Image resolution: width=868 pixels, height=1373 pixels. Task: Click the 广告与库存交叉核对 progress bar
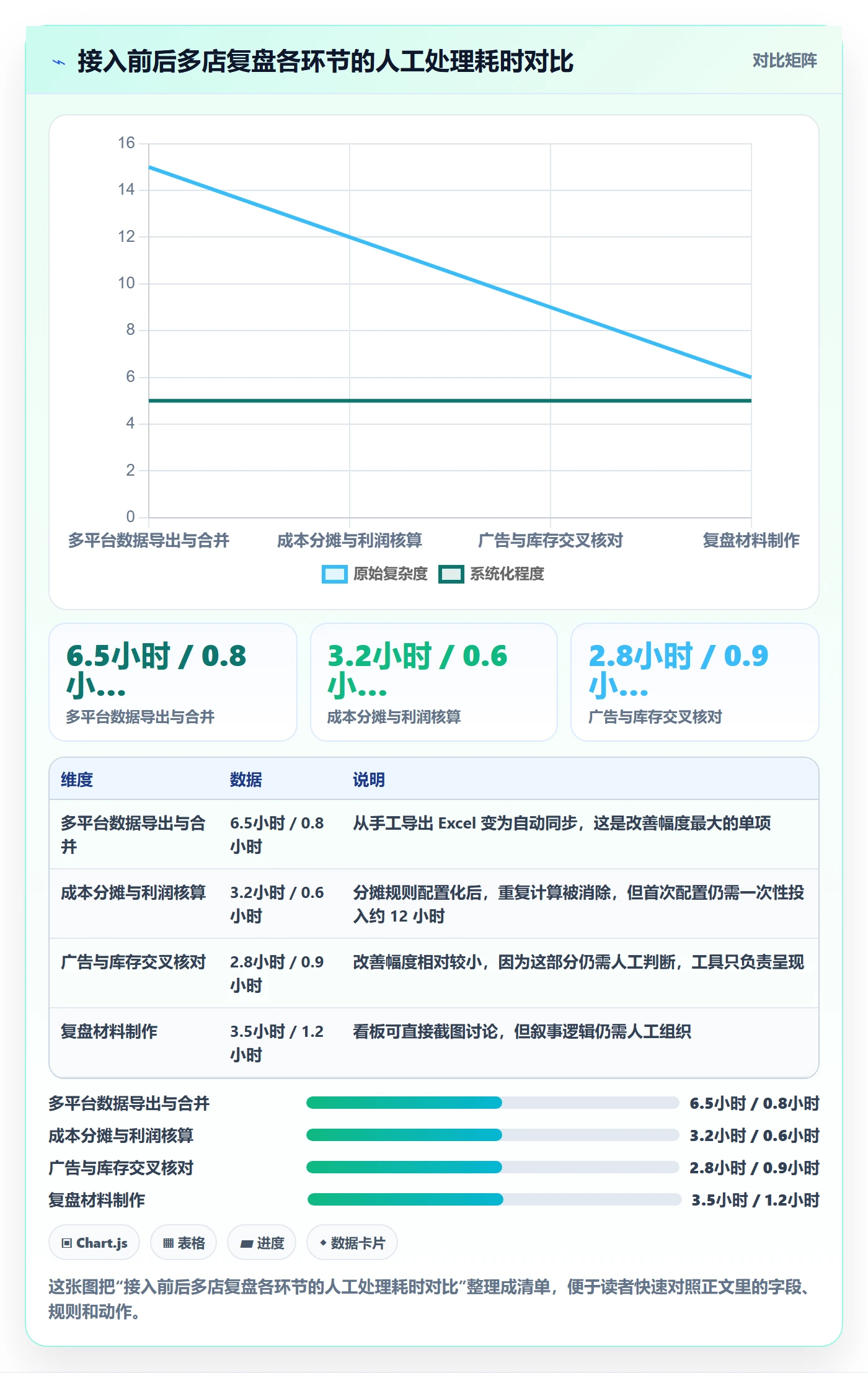click(x=493, y=1167)
